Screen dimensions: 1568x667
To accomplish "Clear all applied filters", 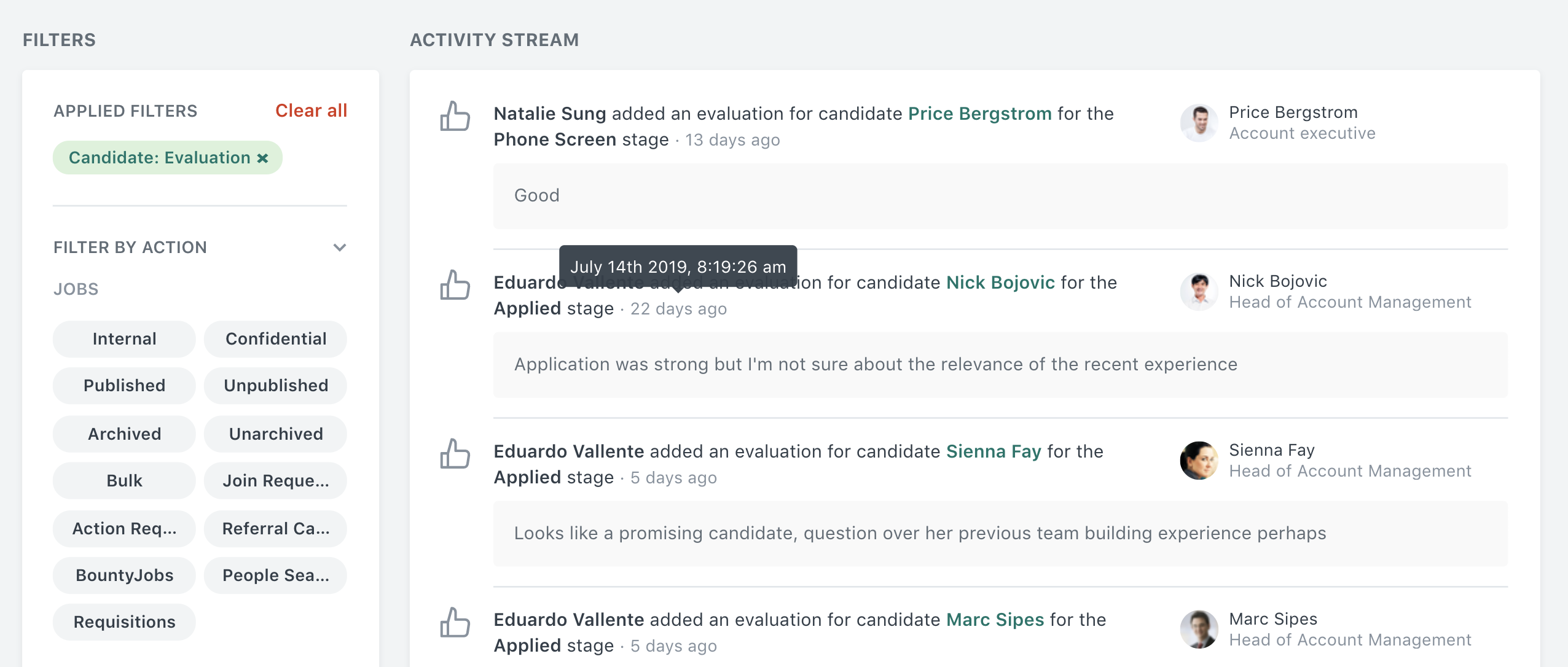I will point(312,111).
